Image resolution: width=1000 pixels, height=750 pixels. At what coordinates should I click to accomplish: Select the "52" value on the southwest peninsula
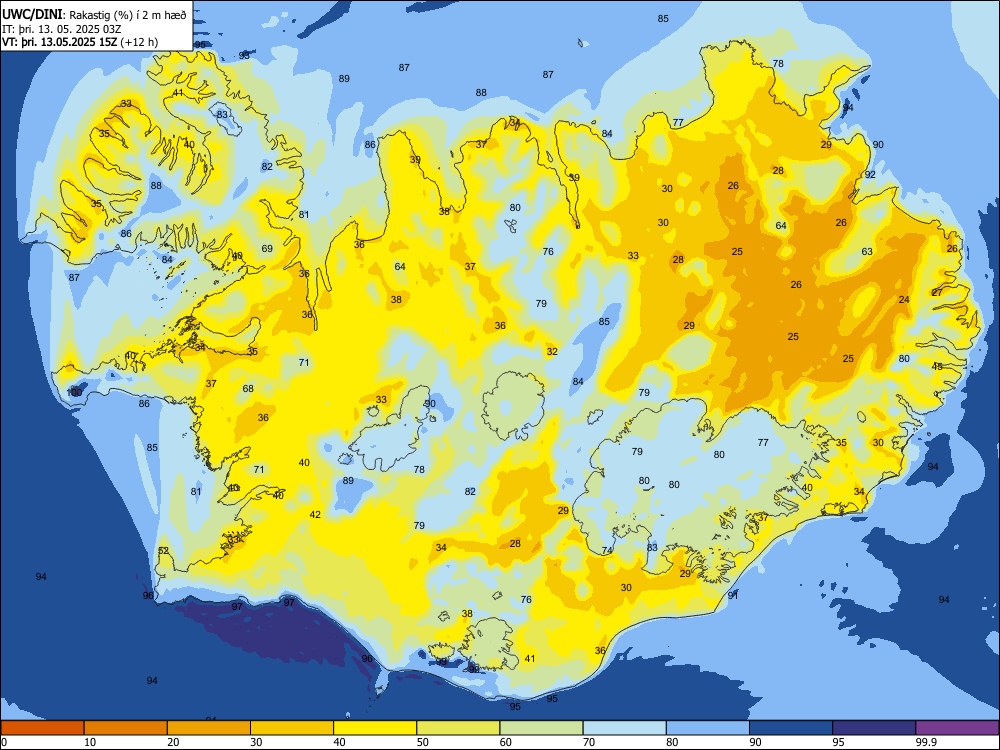(x=163, y=551)
